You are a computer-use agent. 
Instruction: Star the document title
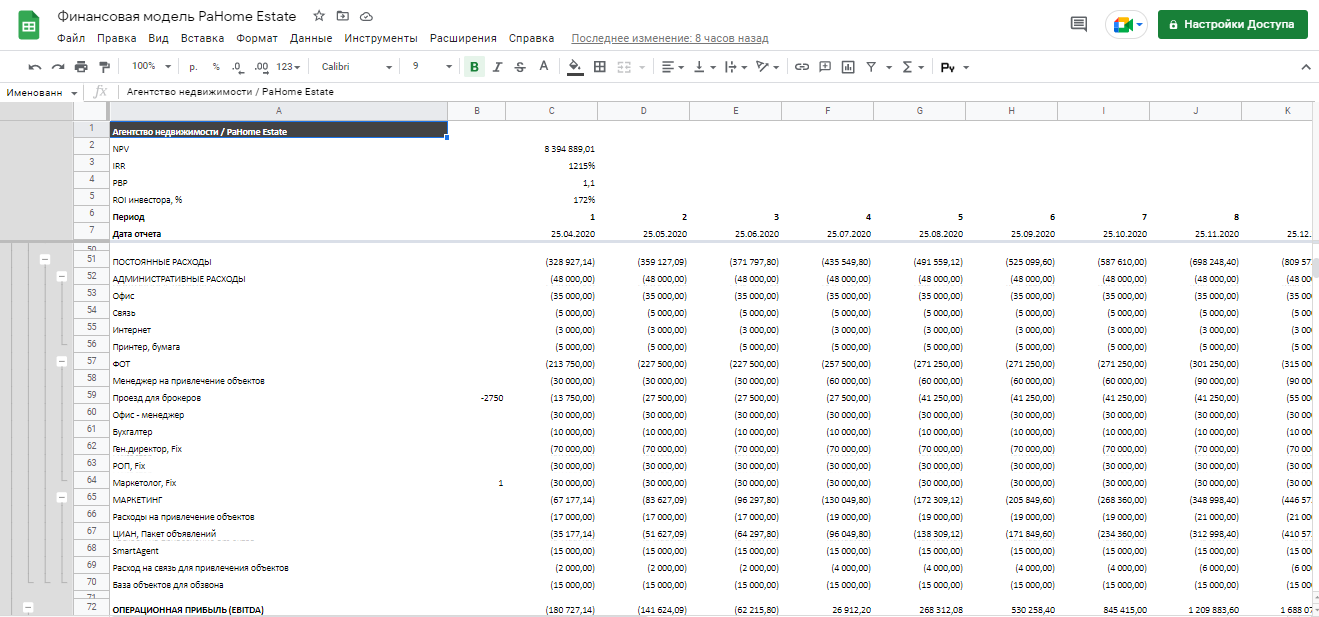[319, 16]
